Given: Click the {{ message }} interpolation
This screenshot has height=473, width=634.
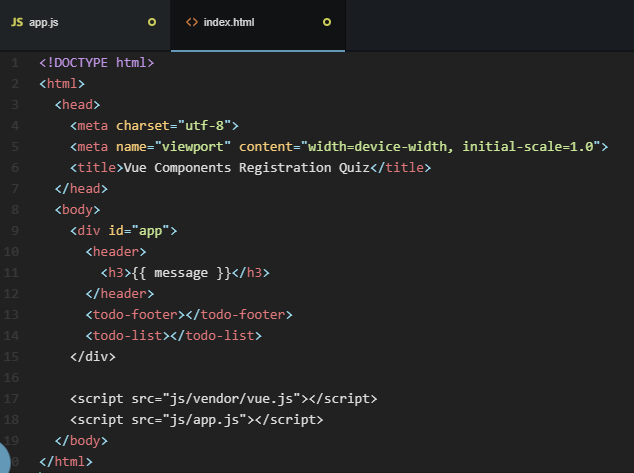Looking at the screenshot, I should pyautogui.click(x=181, y=273).
